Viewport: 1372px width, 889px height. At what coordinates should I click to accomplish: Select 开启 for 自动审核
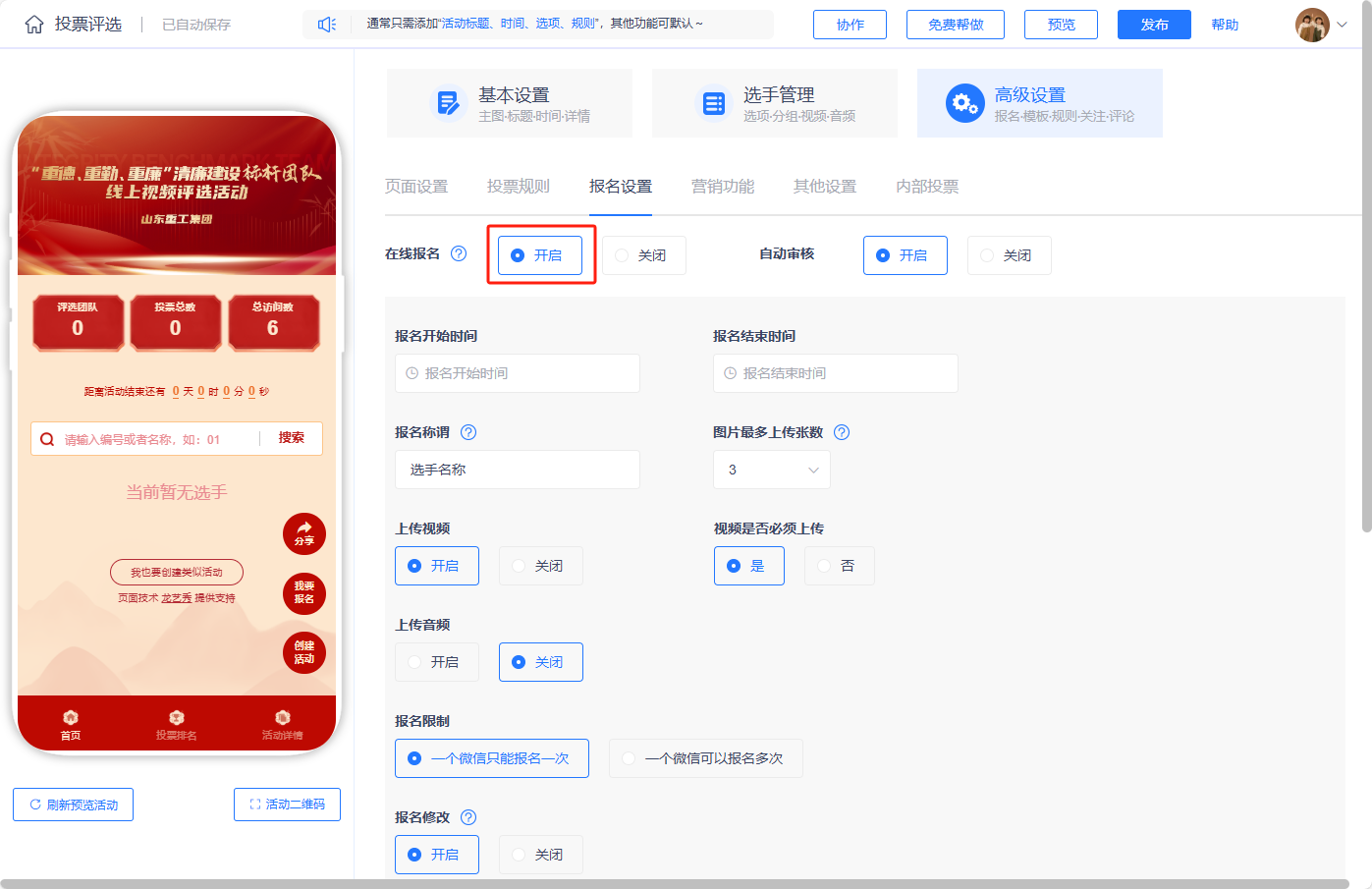click(x=906, y=255)
